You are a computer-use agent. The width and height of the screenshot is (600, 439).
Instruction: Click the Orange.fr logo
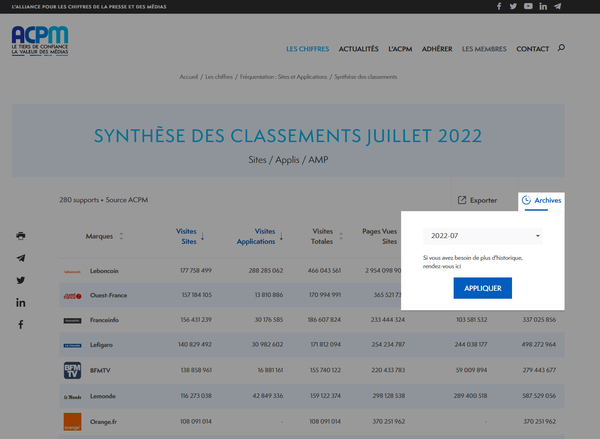[72, 422]
